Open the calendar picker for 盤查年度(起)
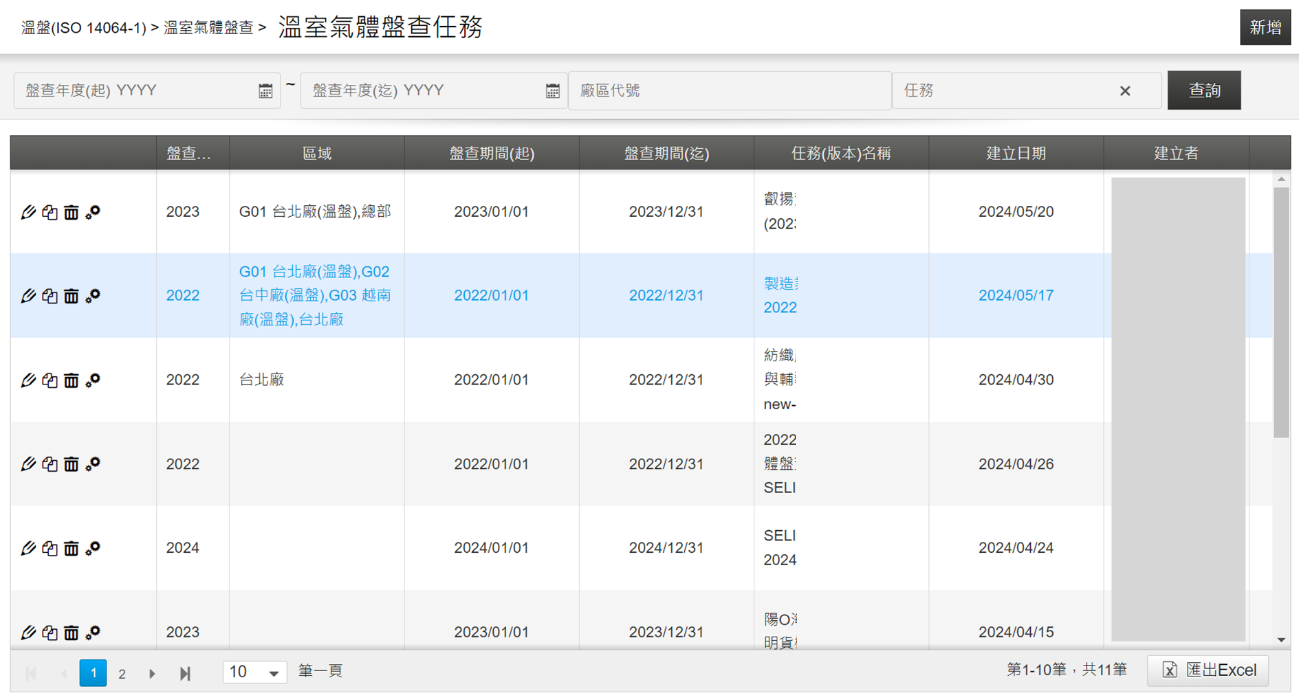The image size is (1299, 693). tap(265, 91)
